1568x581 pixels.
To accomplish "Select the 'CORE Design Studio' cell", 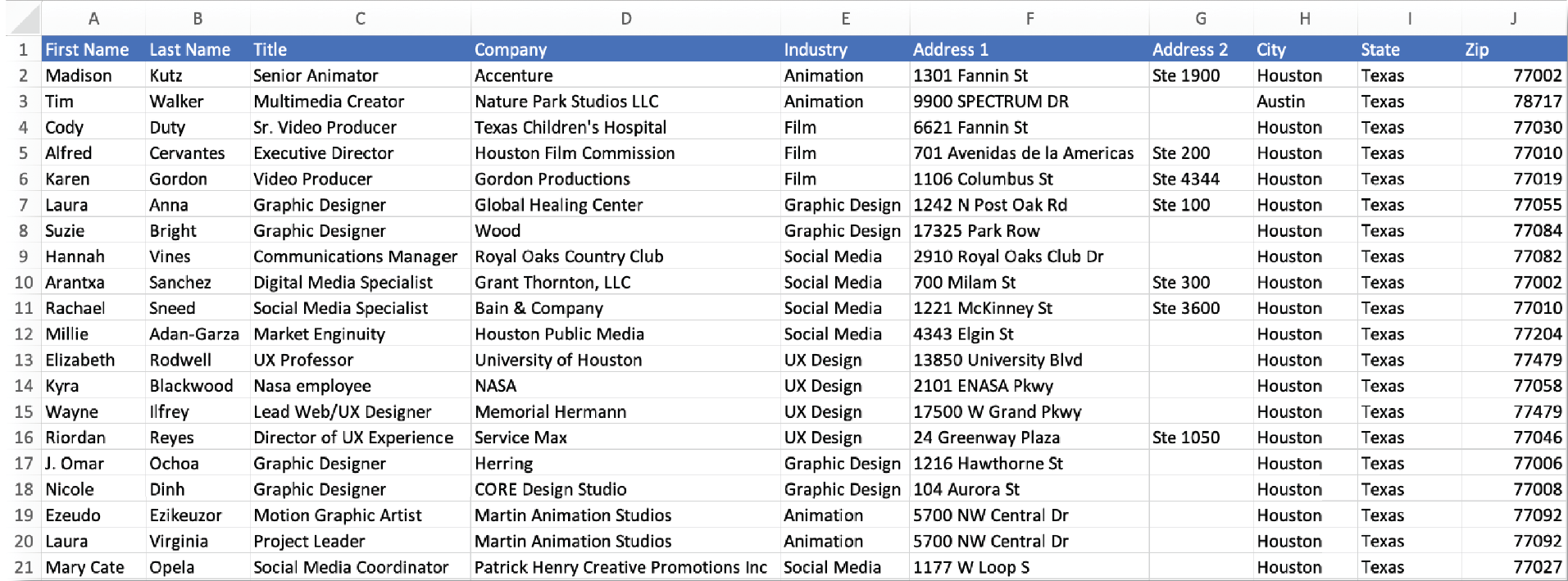I will pyautogui.click(x=626, y=489).
